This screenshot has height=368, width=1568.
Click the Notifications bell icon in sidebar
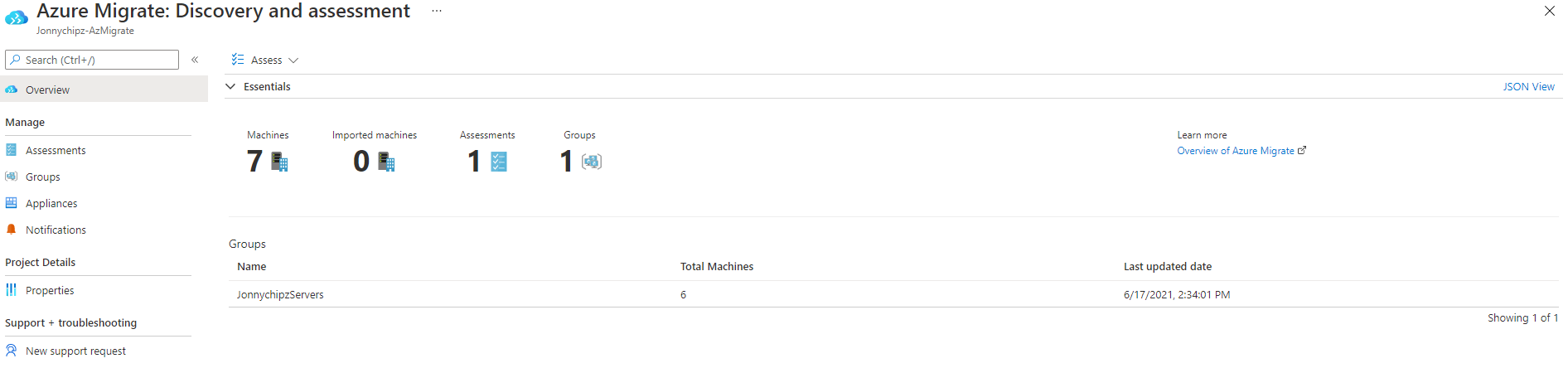[x=12, y=230]
